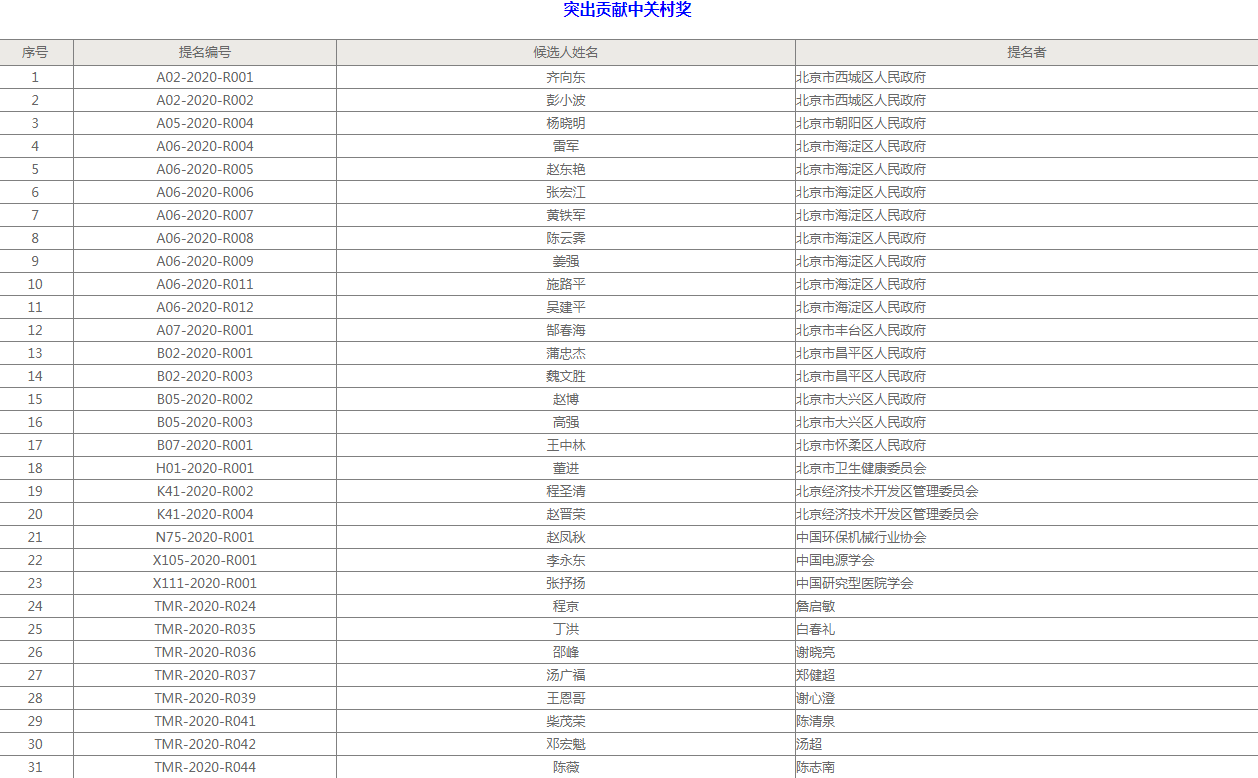Click the 序号 column header

tap(35, 52)
